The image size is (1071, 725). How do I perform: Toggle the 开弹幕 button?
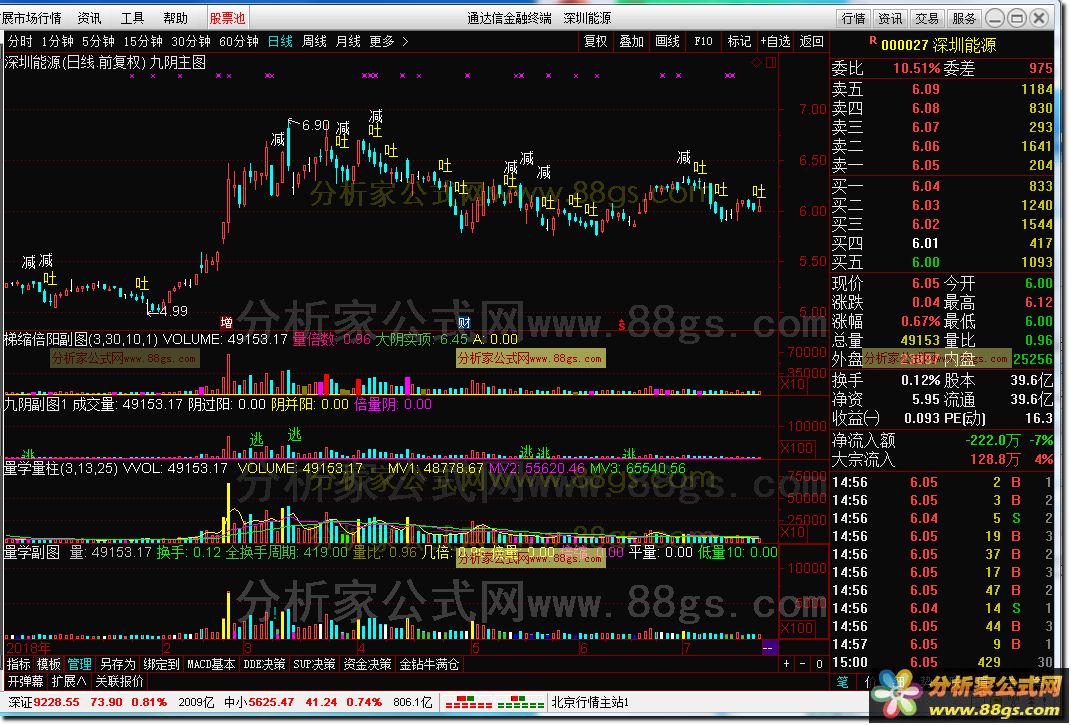26,681
